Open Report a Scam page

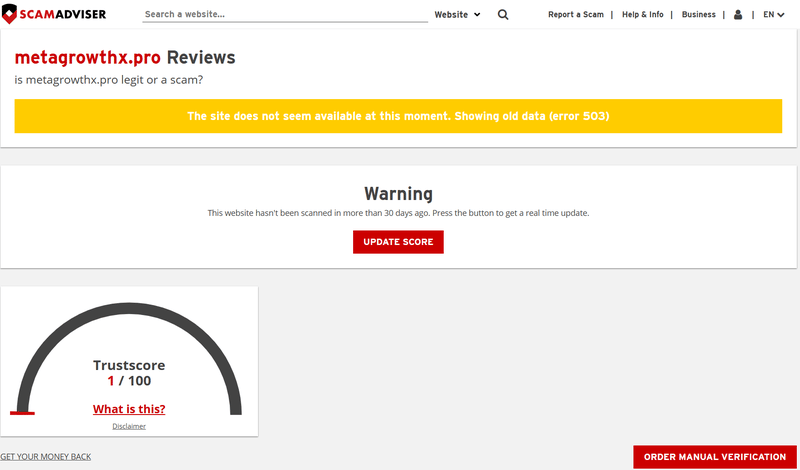click(x=576, y=14)
